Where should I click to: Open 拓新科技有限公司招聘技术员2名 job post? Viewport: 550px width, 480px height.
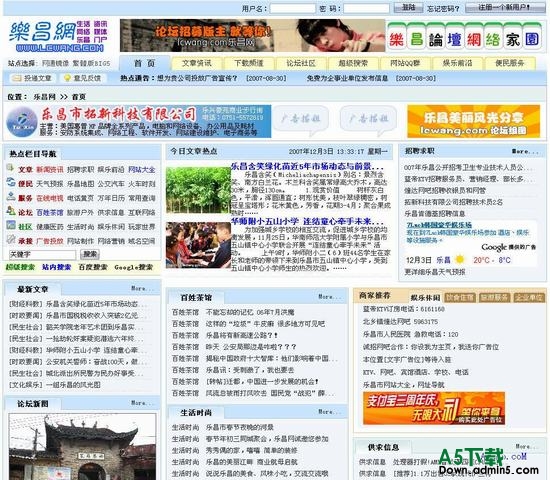coord(453,202)
